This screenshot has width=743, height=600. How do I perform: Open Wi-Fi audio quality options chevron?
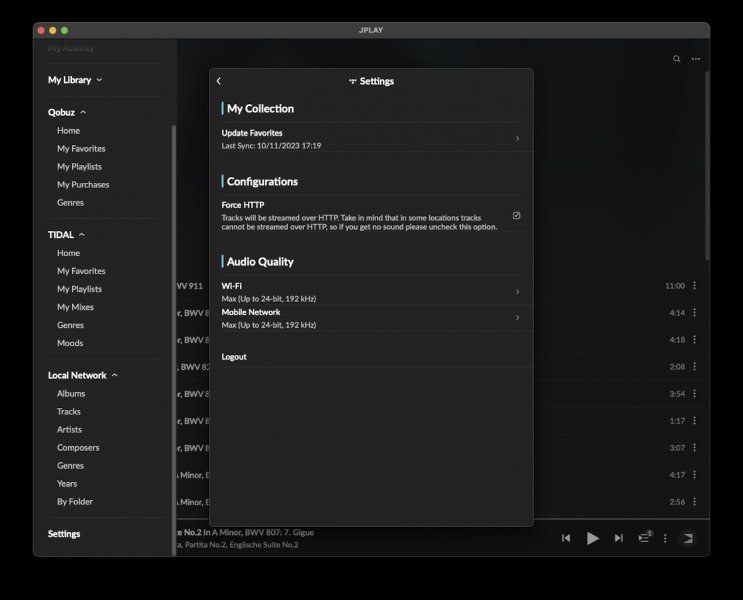click(x=517, y=291)
